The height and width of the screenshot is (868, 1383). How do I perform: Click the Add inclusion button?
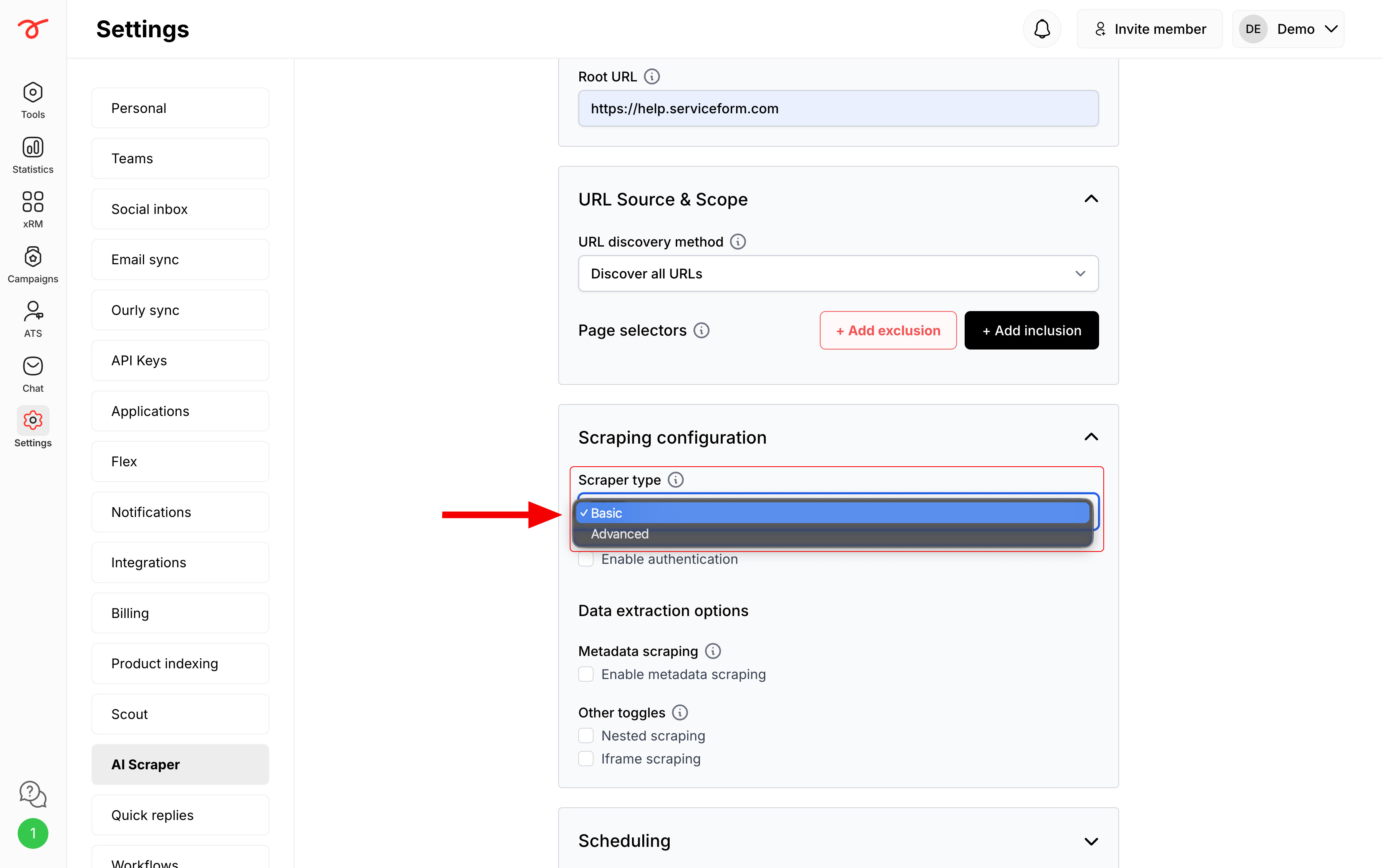[1031, 330]
